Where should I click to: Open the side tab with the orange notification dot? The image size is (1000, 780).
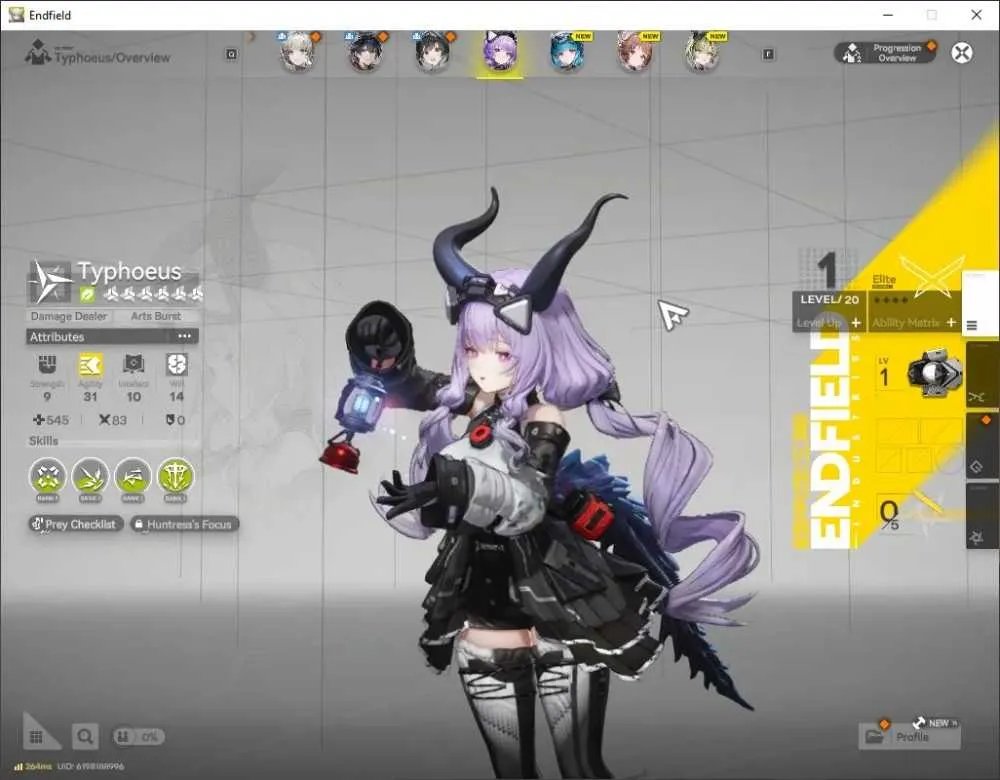(982, 445)
